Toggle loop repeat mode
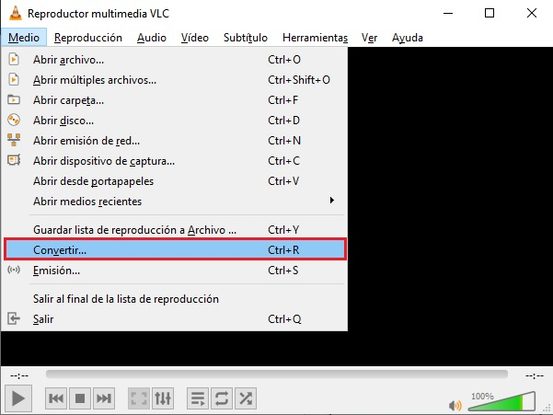 pyautogui.click(x=221, y=399)
